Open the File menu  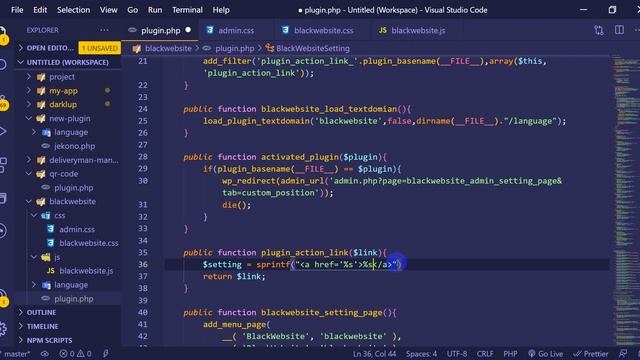[x=17, y=10]
